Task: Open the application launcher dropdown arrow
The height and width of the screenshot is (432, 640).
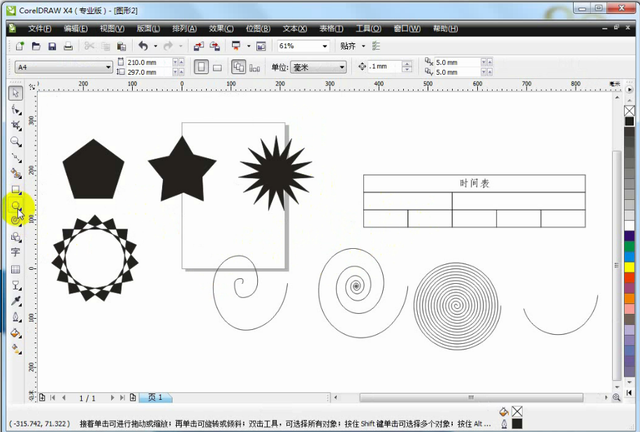Action: pos(249,46)
